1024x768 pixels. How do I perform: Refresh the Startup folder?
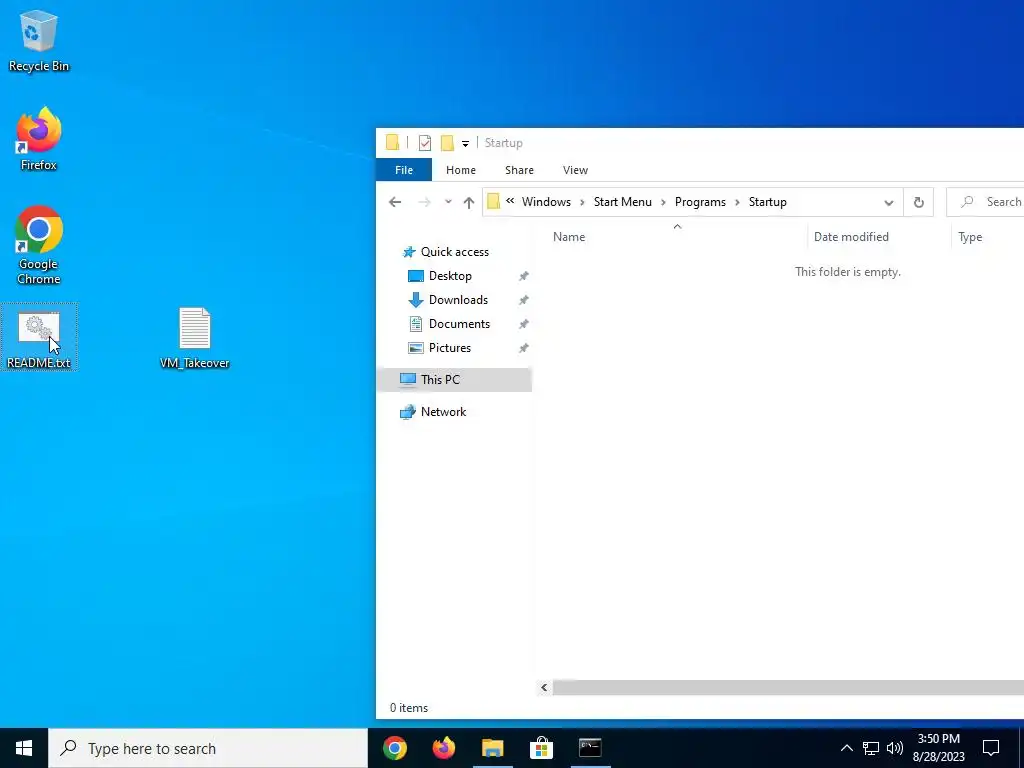point(918,202)
